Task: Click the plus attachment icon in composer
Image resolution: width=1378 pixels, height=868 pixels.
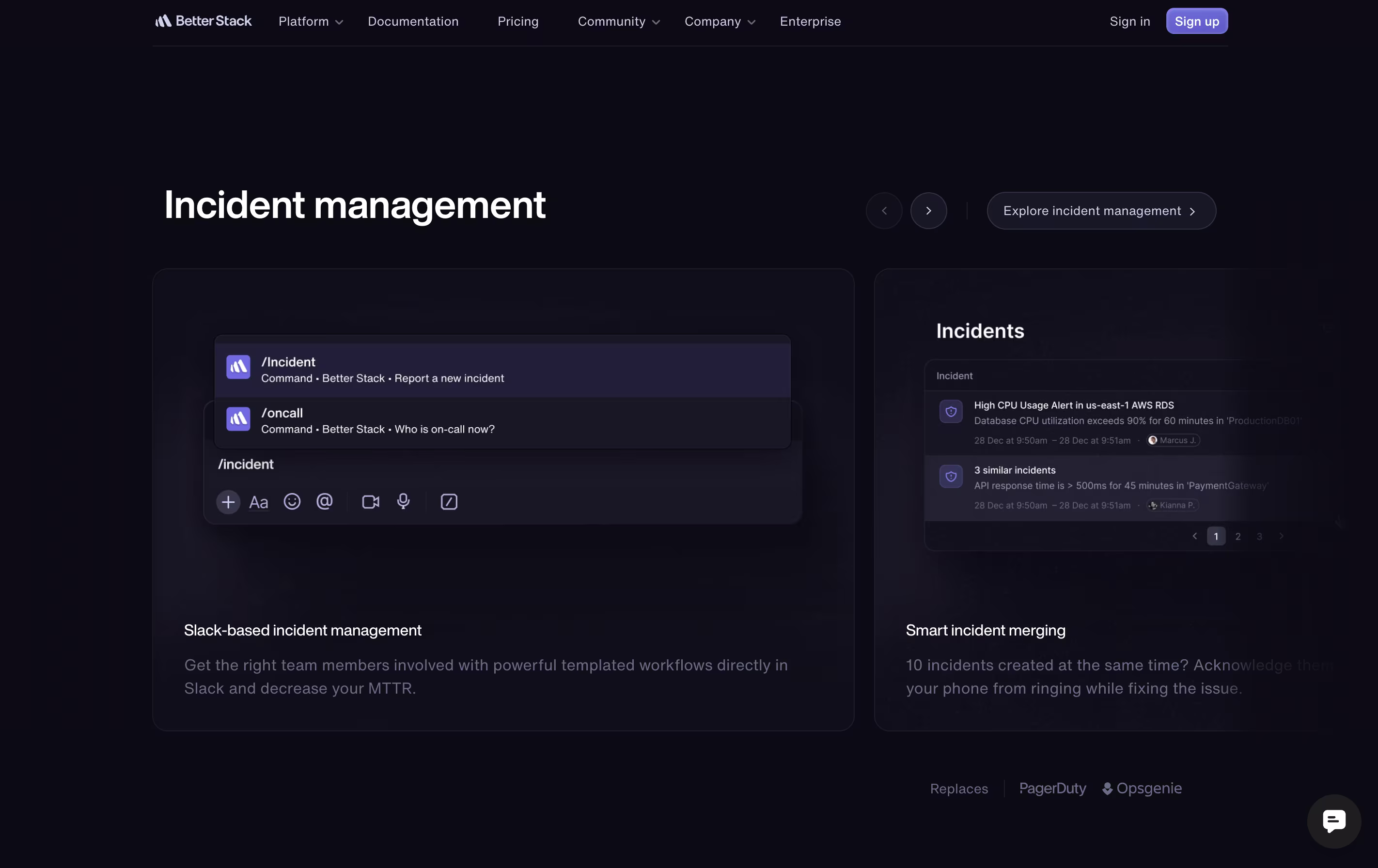Action: pyautogui.click(x=228, y=502)
